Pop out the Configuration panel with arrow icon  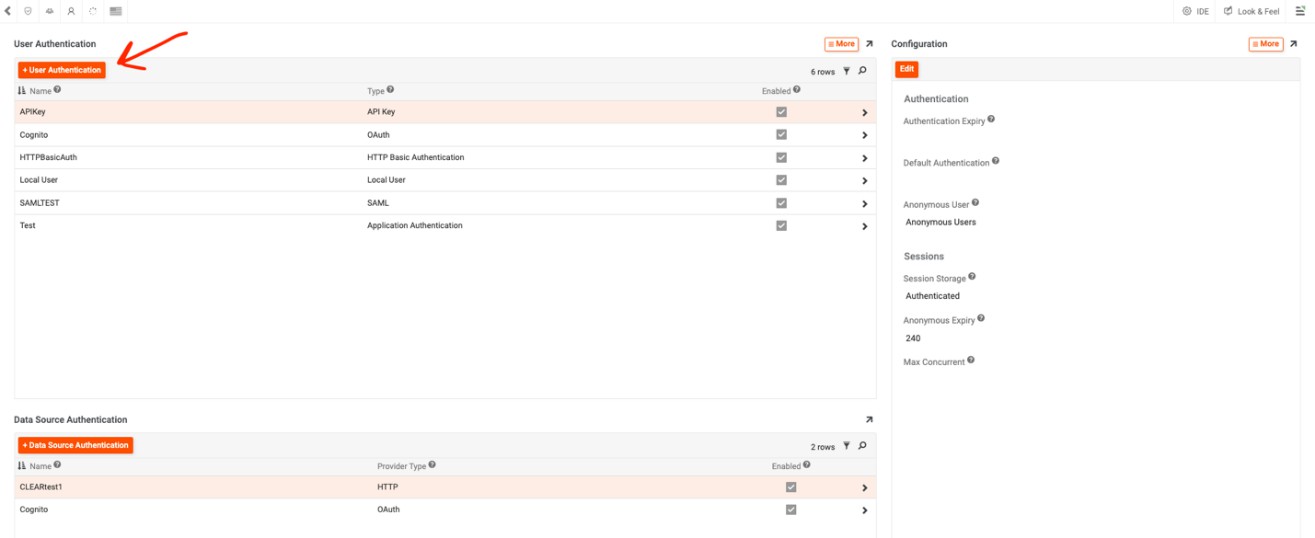click(x=1293, y=44)
